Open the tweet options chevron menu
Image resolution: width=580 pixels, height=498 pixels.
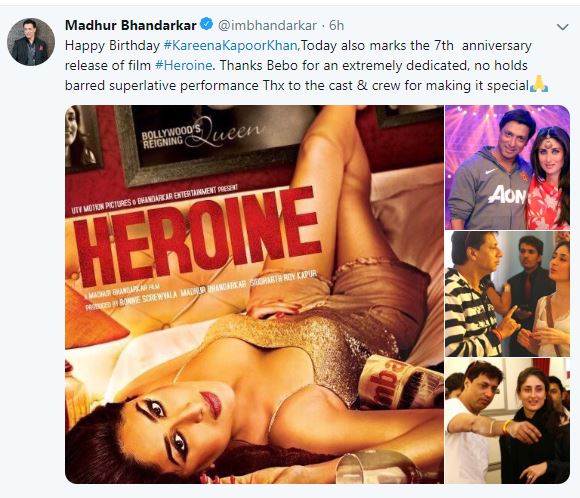click(x=563, y=27)
